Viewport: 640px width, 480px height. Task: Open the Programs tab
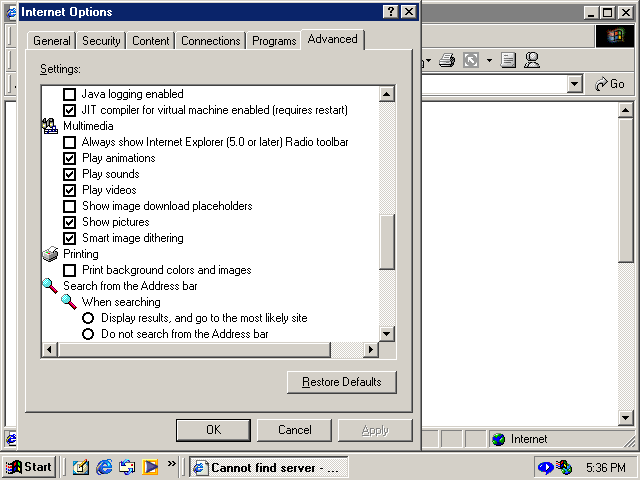pos(274,41)
